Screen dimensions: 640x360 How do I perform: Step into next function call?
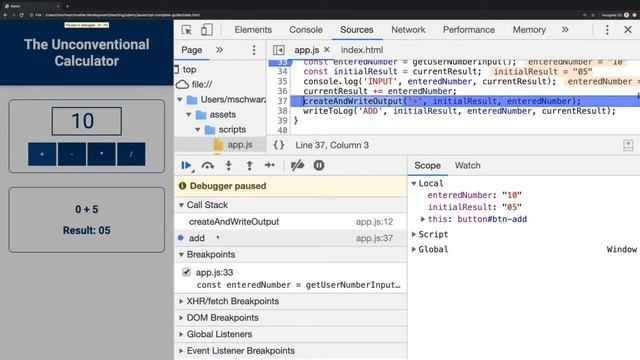[x=229, y=165]
